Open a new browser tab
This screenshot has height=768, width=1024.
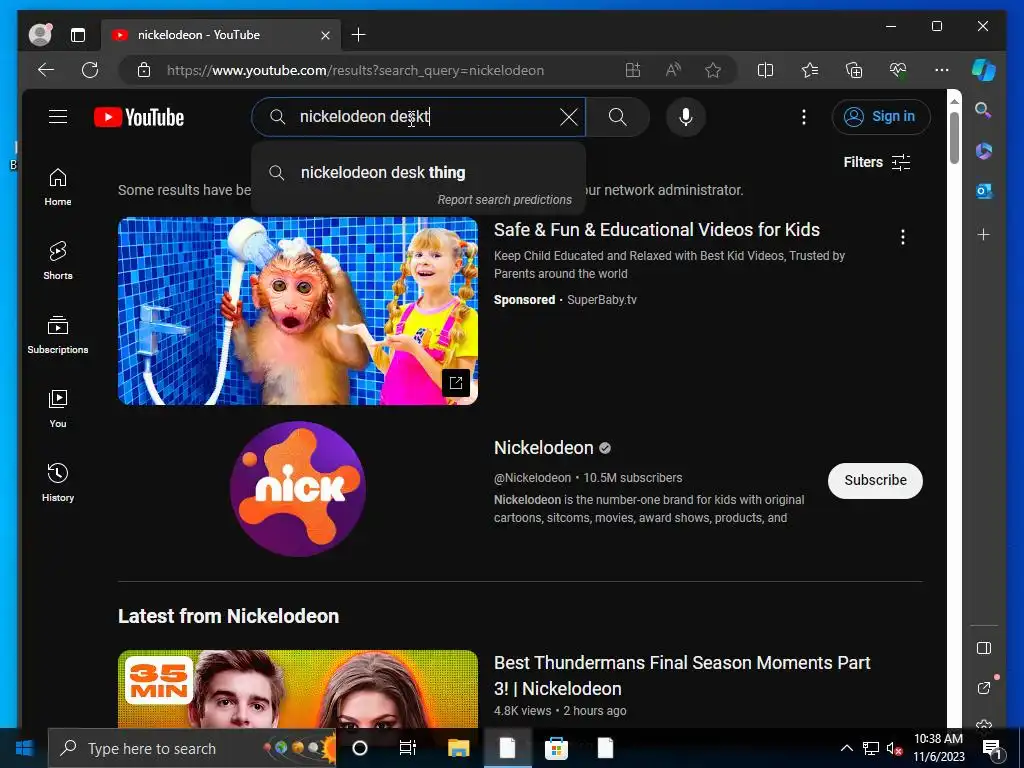pos(359,35)
